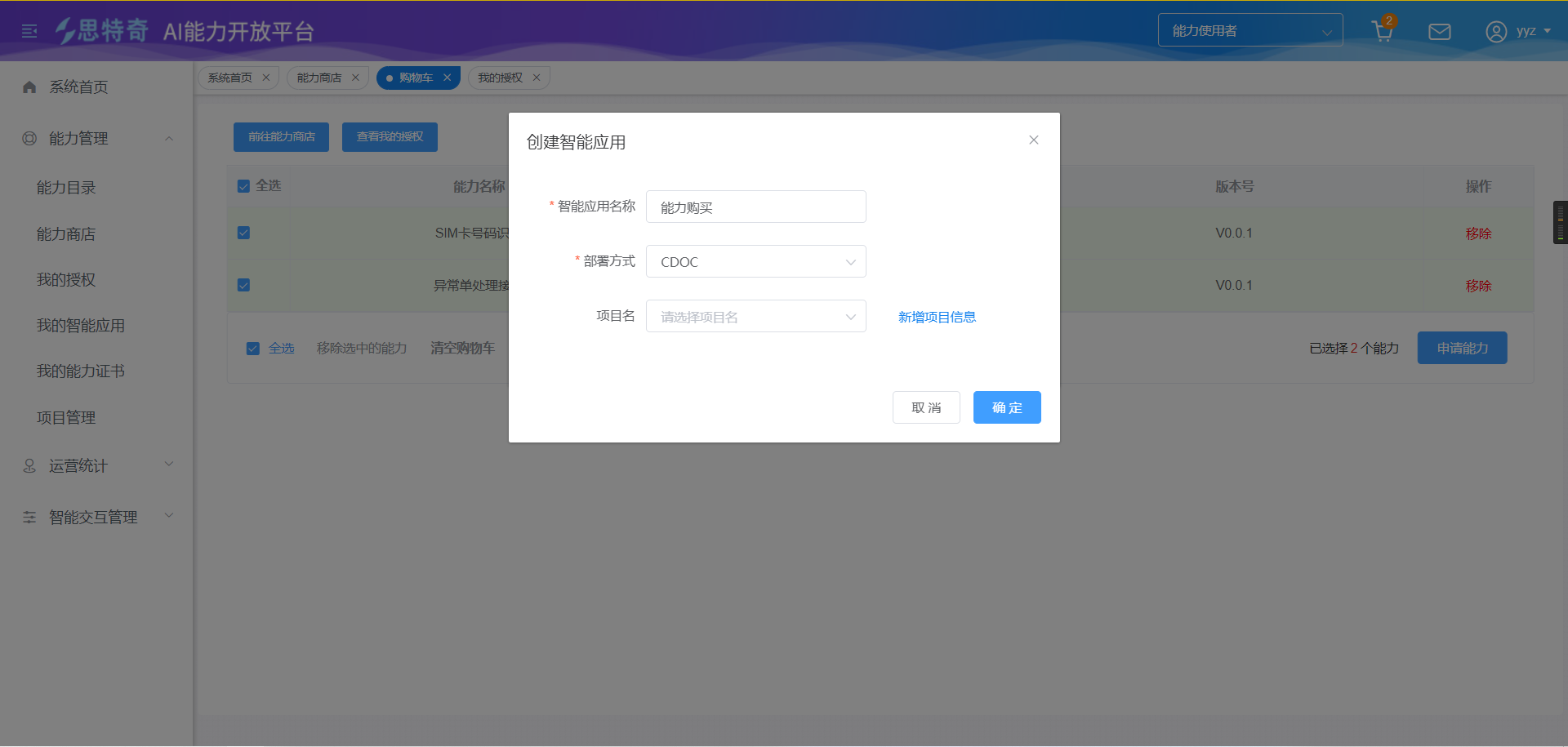The height and width of the screenshot is (747, 1568).
Task: Open 能力目录 in sidebar
Action: [66, 188]
